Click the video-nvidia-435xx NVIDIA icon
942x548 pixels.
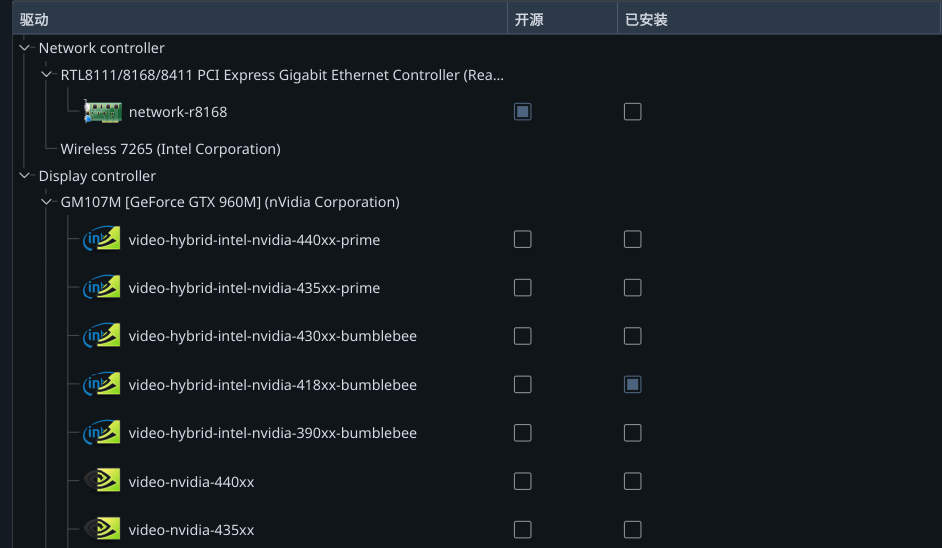[102, 529]
